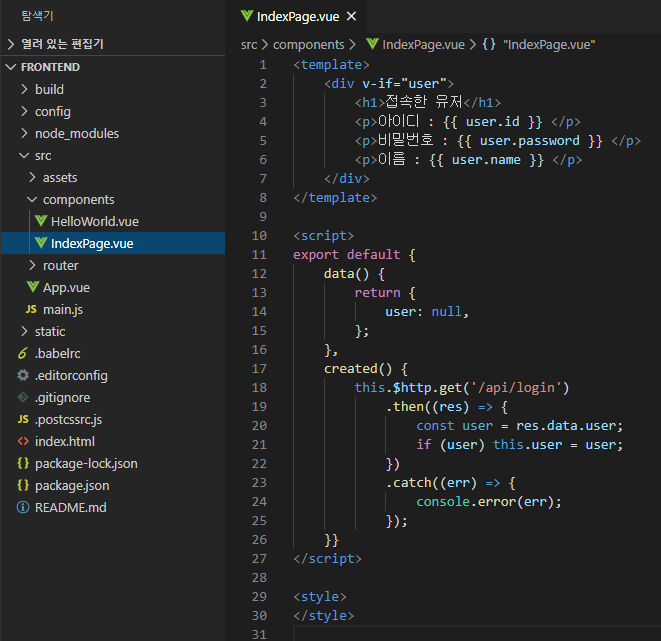This screenshot has width=661, height=641.
Task: Click the HTML icon beside index.html
Action: pyautogui.click(x=23, y=441)
